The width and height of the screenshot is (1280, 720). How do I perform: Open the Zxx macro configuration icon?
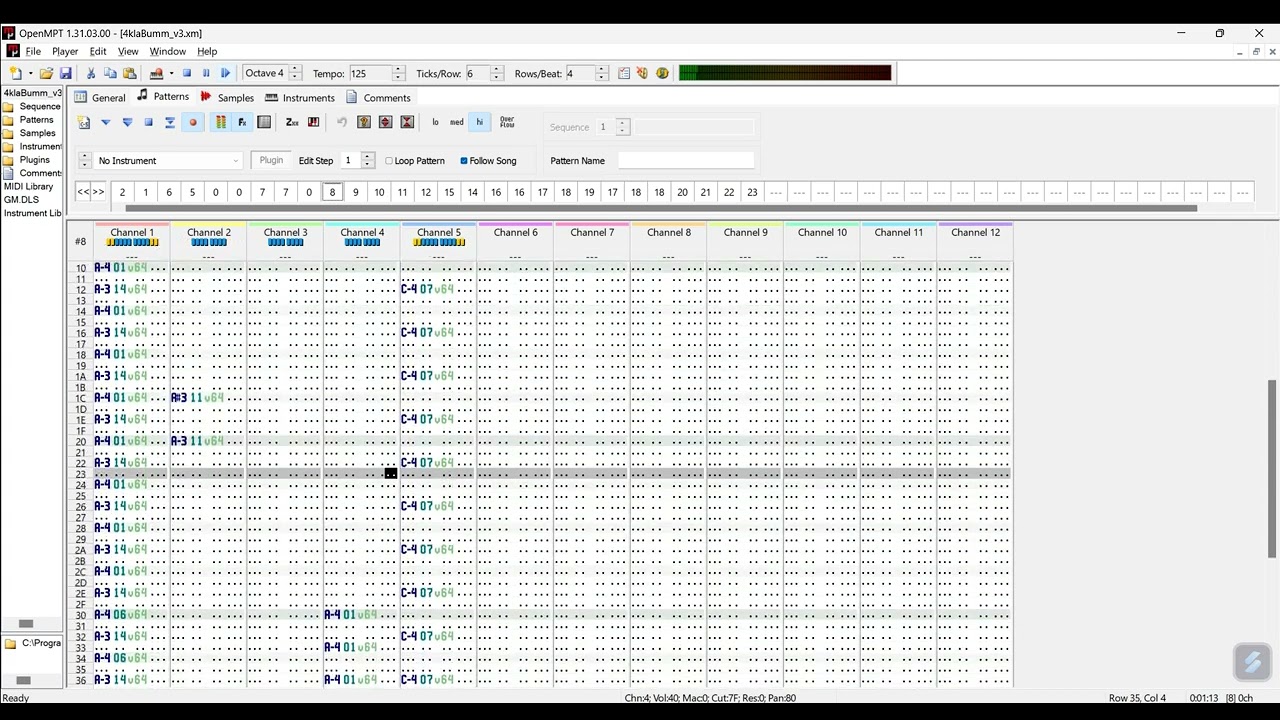(292, 122)
